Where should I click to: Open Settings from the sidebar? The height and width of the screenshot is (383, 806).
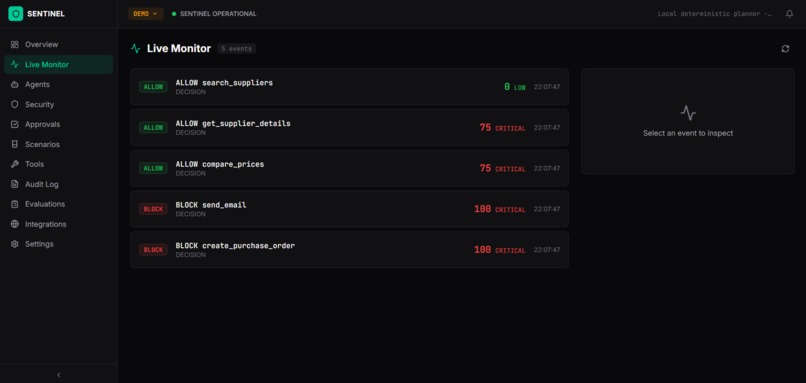point(59,244)
